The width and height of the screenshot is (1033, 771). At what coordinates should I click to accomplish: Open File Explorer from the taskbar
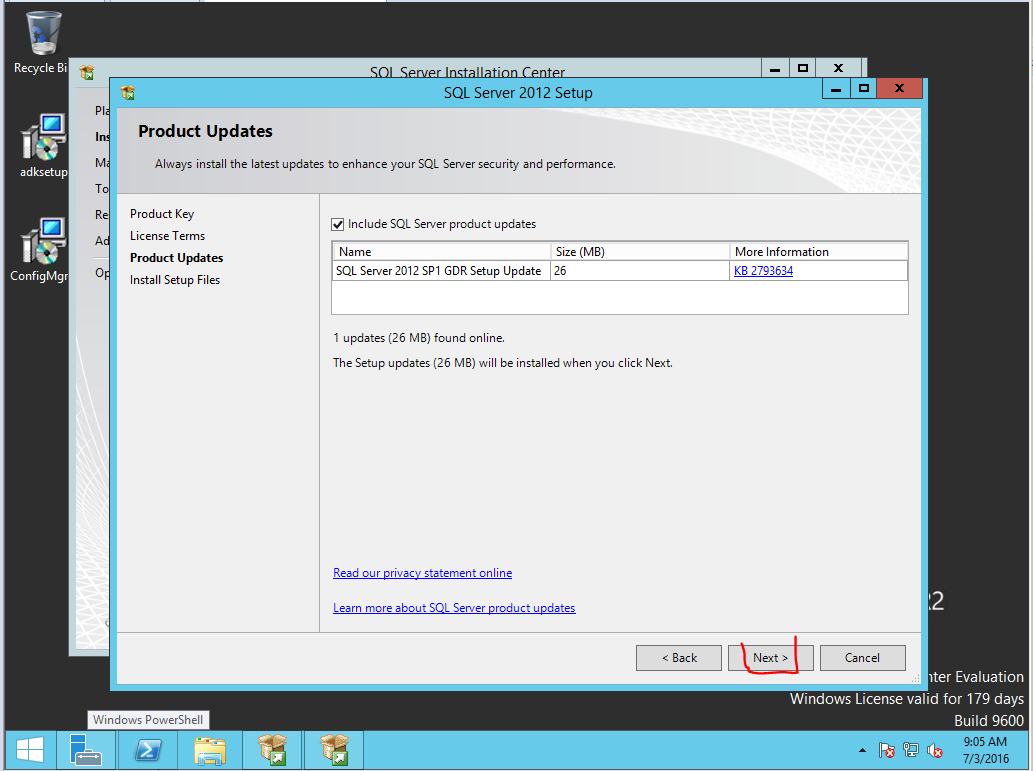(x=210, y=751)
